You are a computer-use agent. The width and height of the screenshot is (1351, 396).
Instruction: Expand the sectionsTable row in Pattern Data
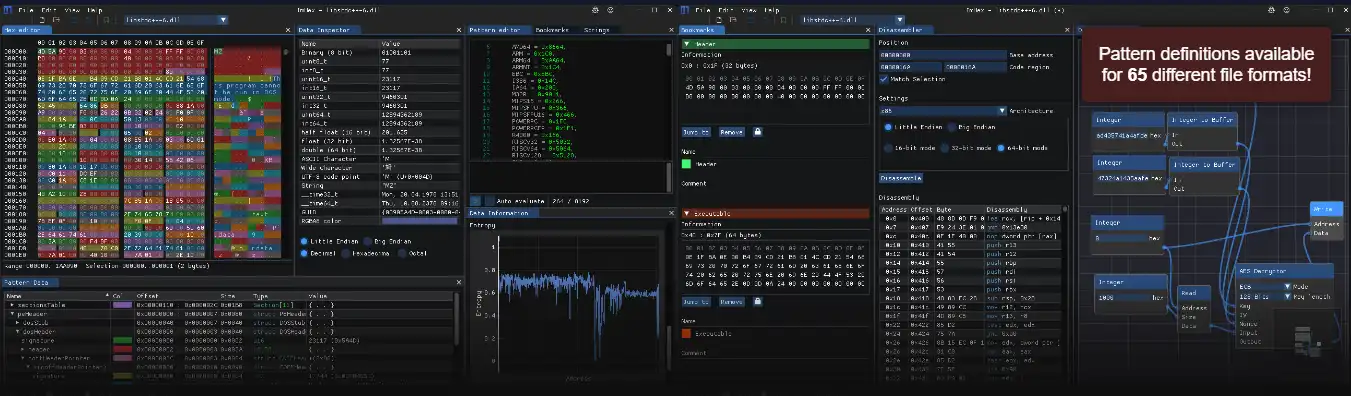point(11,304)
